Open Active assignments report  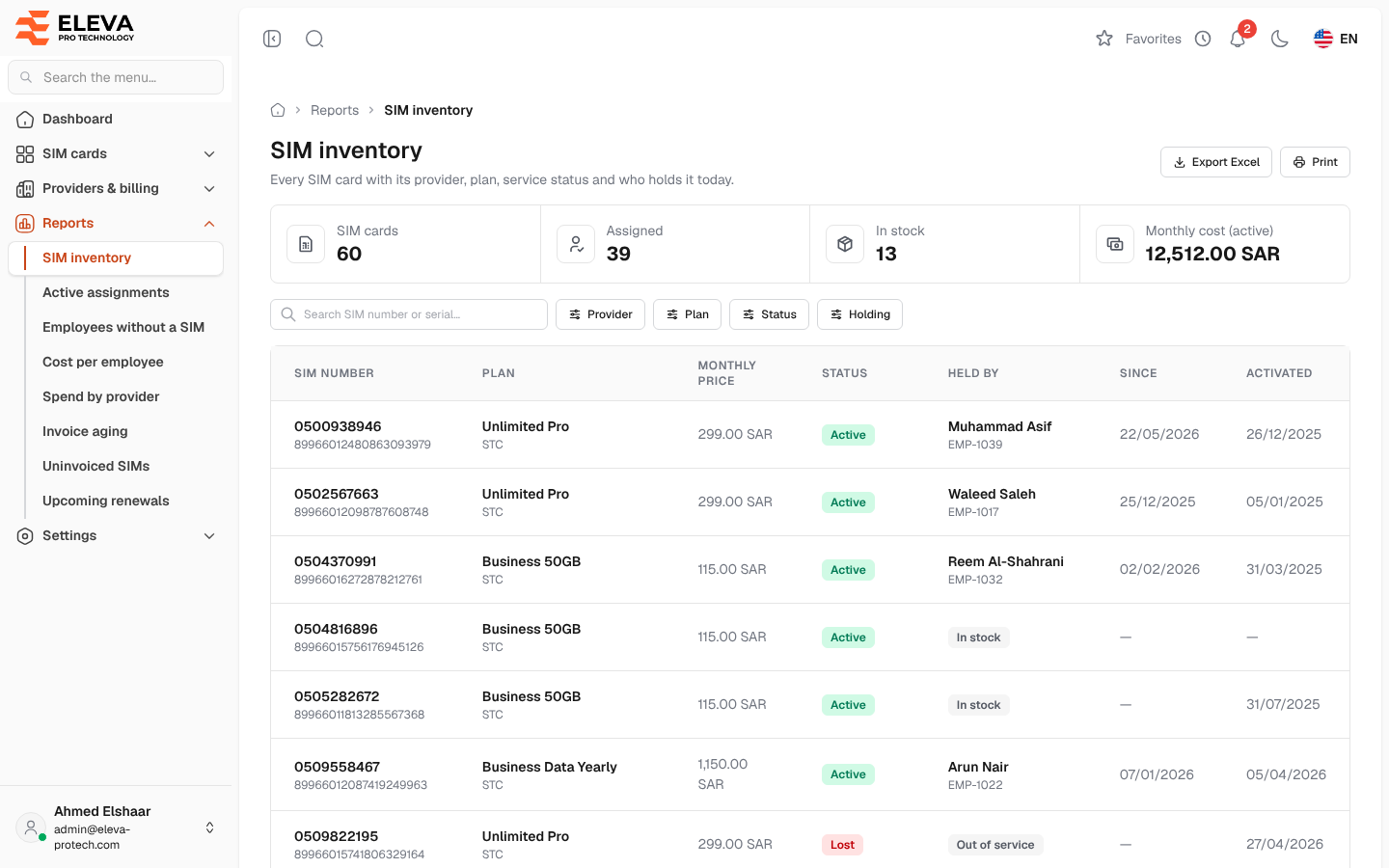(106, 293)
